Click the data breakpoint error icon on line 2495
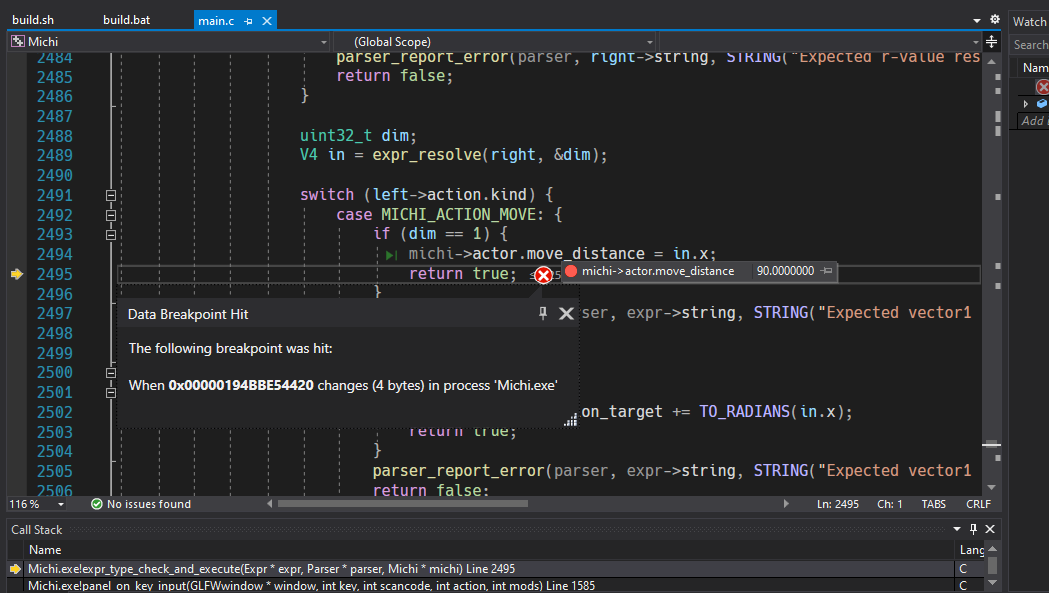The width and height of the screenshot is (1049, 593). (x=543, y=275)
